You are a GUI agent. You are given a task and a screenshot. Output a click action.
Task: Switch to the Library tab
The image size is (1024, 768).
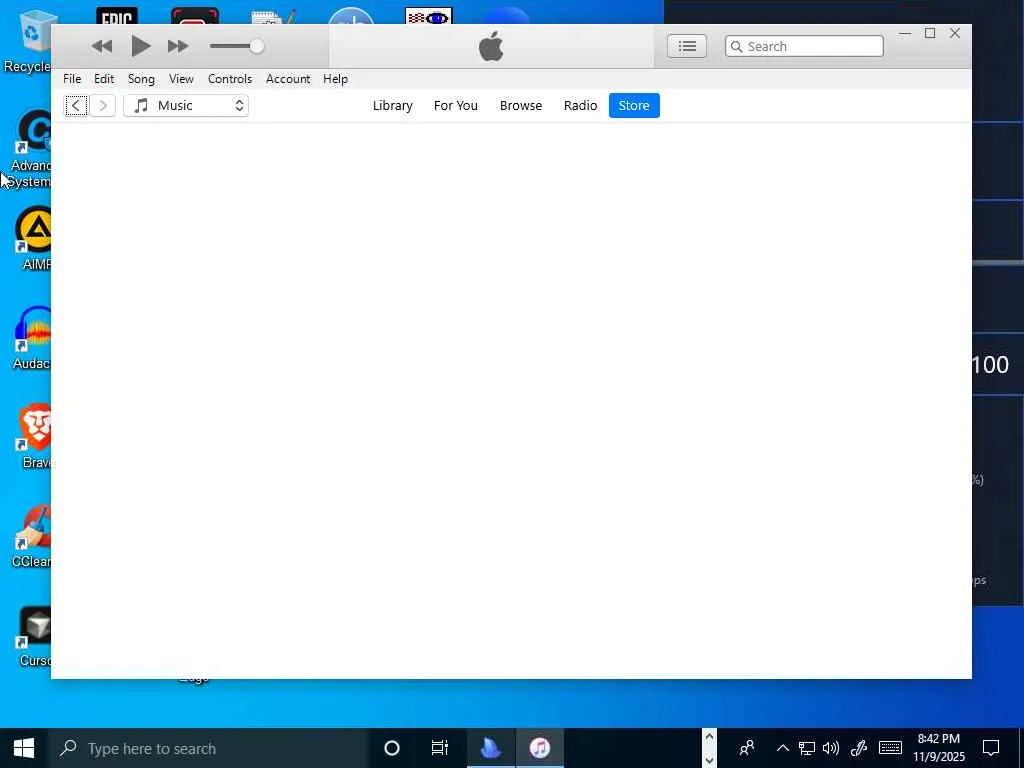point(392,106)
